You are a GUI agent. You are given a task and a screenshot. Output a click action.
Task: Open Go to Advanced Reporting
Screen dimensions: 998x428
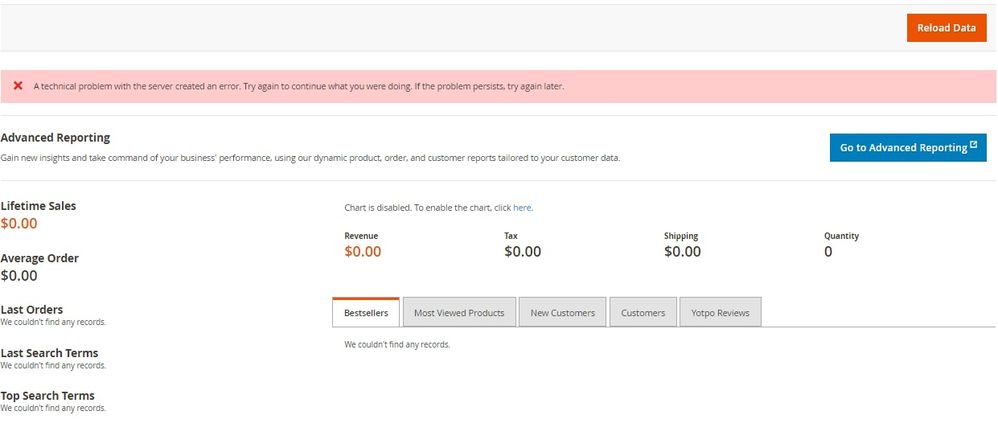908,147
